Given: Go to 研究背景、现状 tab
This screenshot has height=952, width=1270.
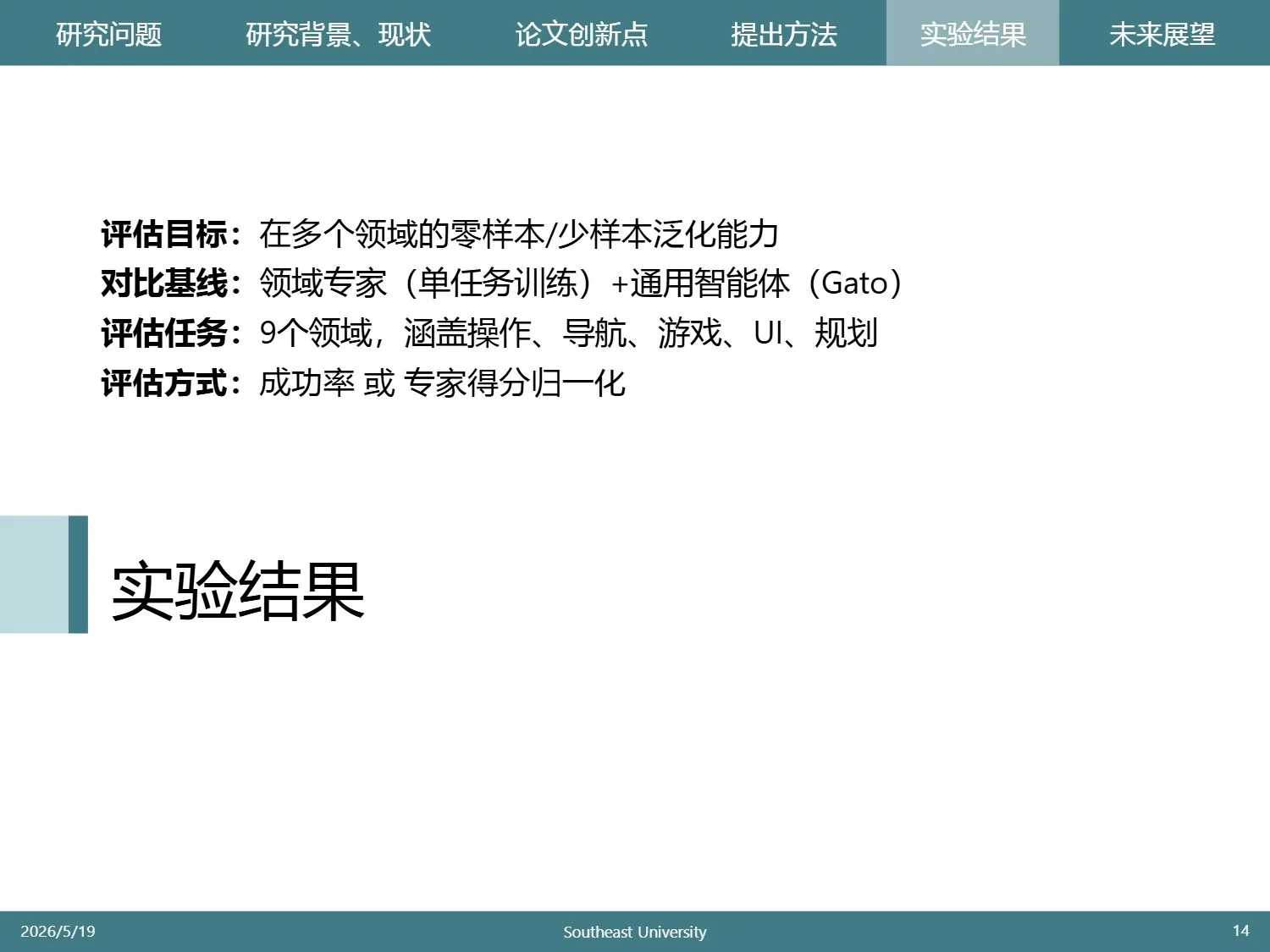Looking at the screenshot, I should click(x=339, y=34).
